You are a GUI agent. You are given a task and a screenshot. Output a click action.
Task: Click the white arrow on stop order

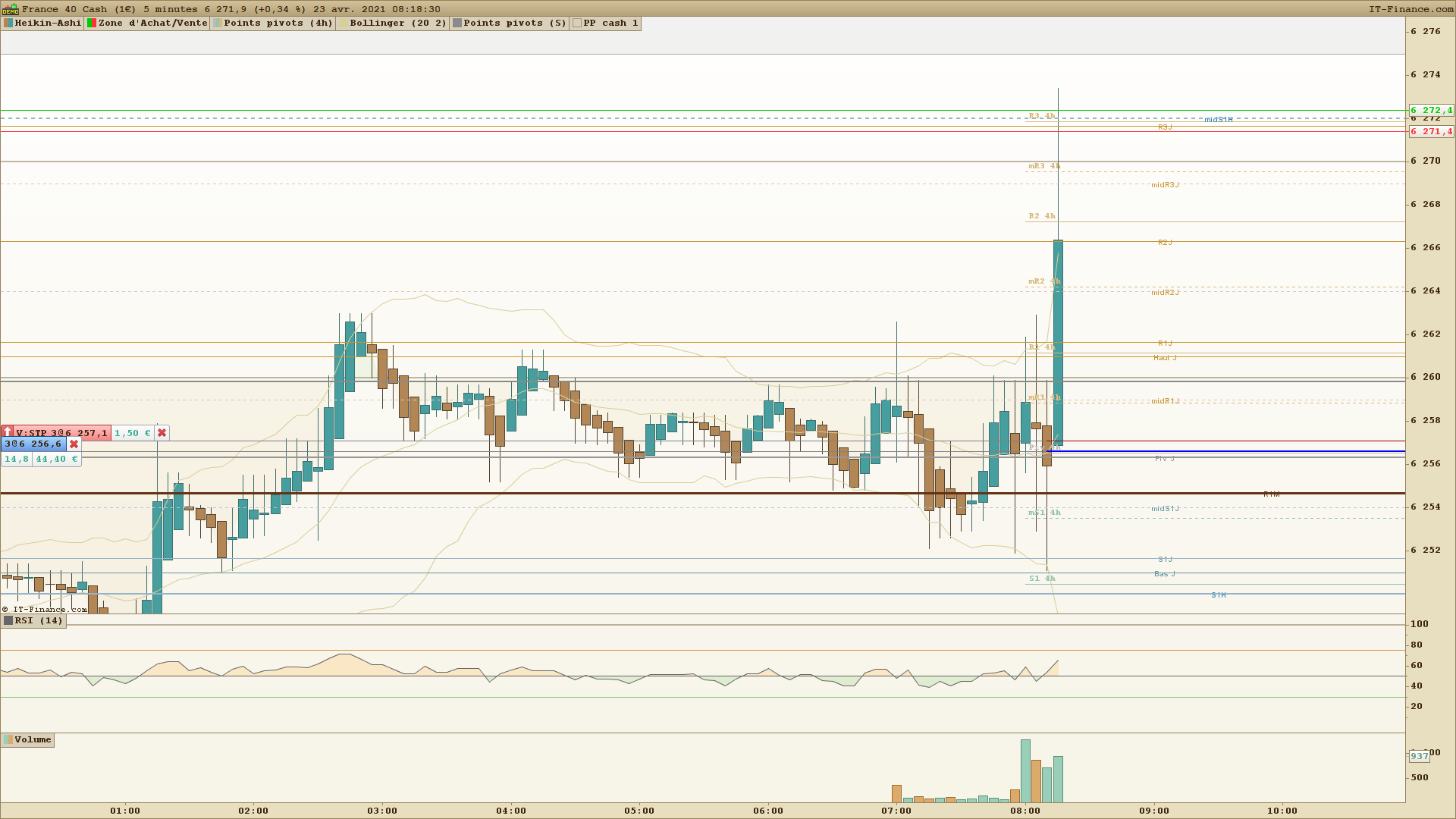[8, 432]
